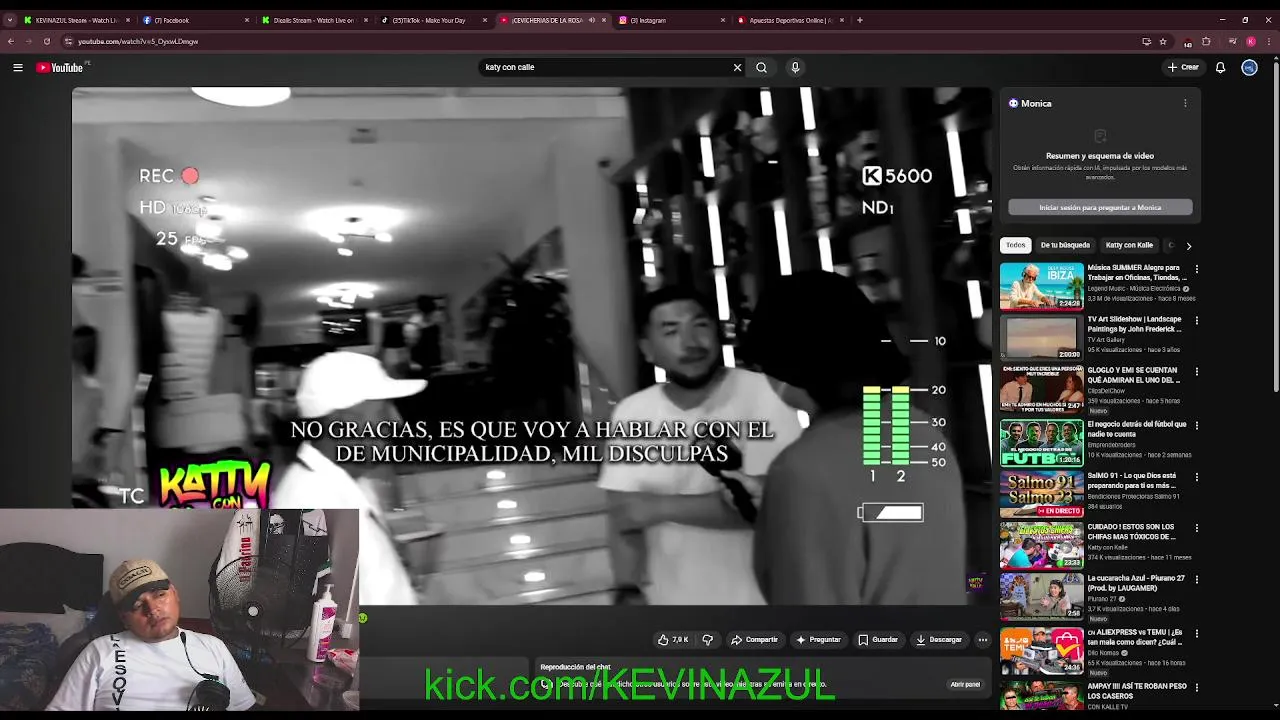Image resolution: width=1280 pixels, height=720 pixels.
Task: Click the Compartir share button
Action: click(754, 639)
